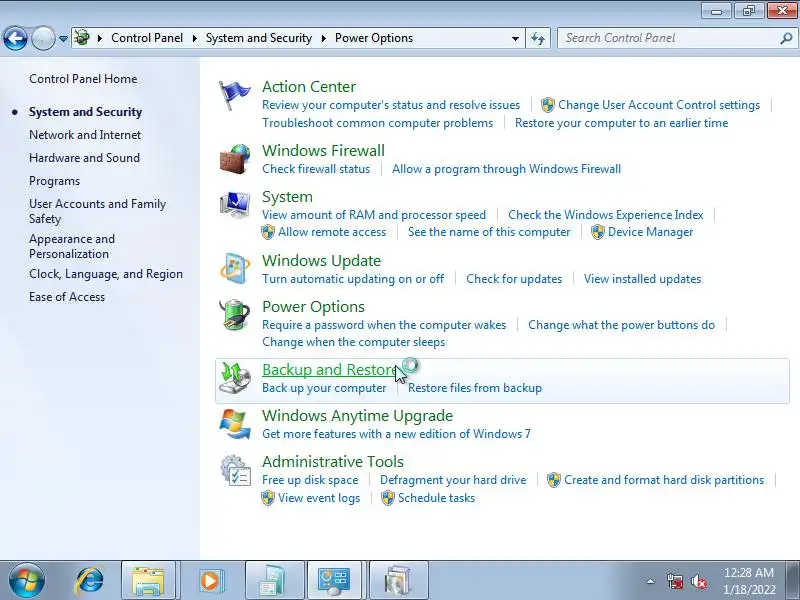Click the Windows Anytime Upgrade logo icon
Viewport: 800px width, 600px height.
click(x=235, y=424)
